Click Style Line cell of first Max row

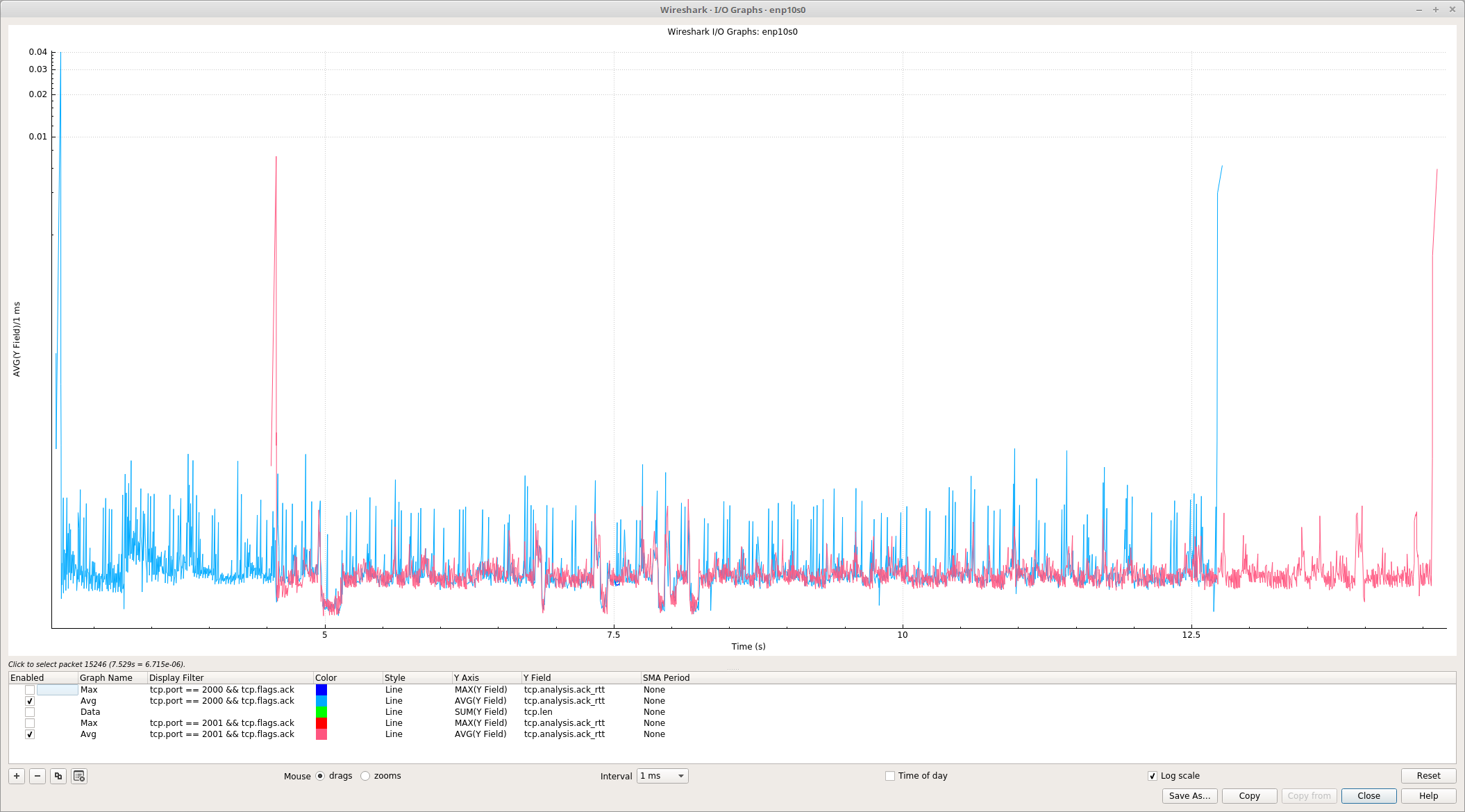pos(394,690)
